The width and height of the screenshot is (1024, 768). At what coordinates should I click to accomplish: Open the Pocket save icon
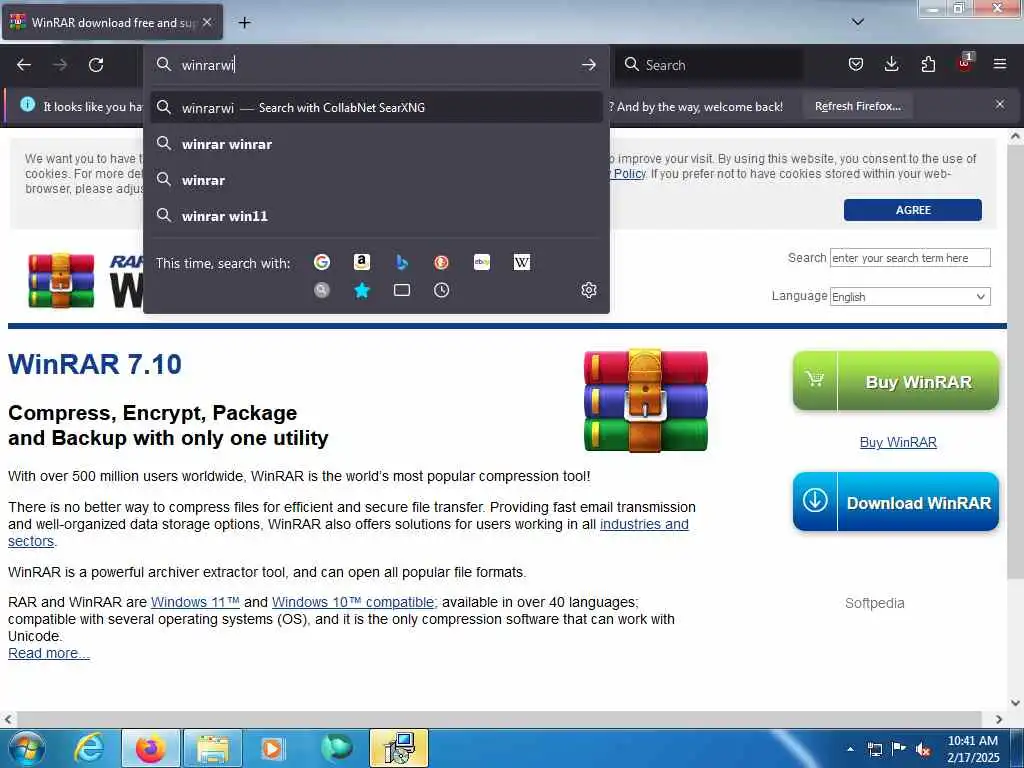(x=856, y=64)
